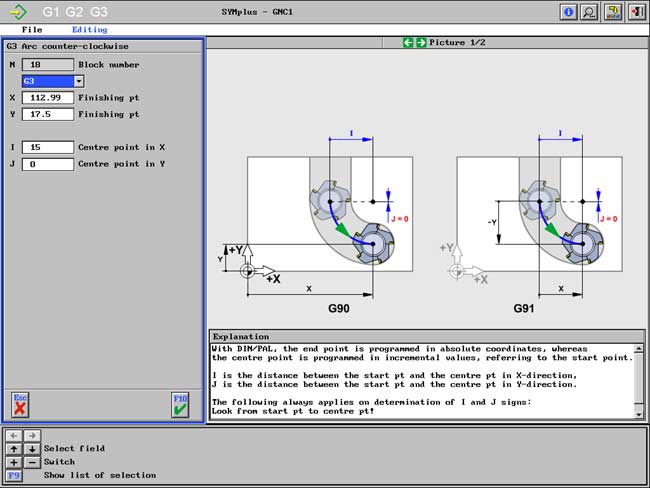Viewport: 650px width, 488px height.
Task: Select the I centre point in X field
Action: pos(47,147)
